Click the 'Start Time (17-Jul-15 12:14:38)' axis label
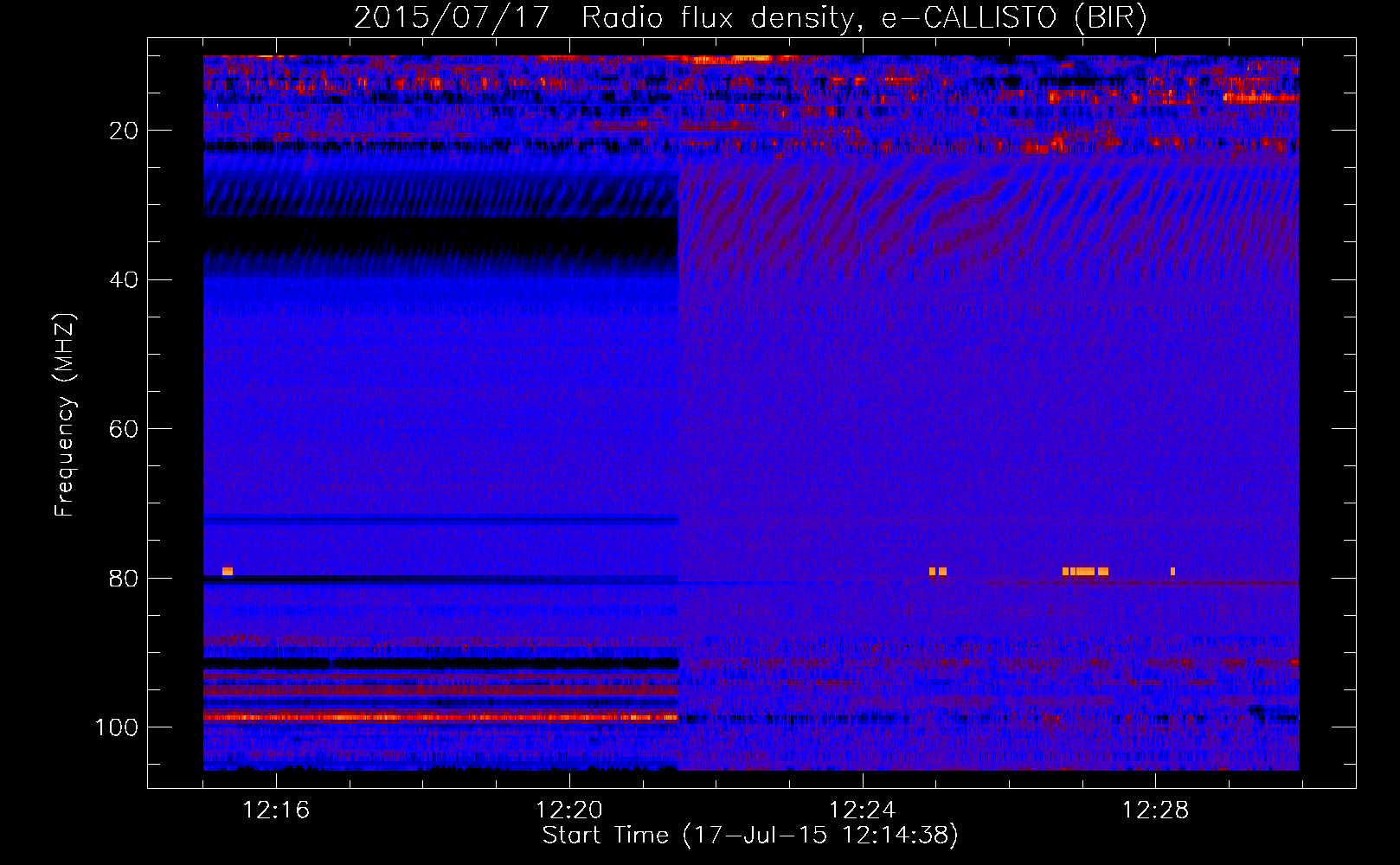 [750, 835]
